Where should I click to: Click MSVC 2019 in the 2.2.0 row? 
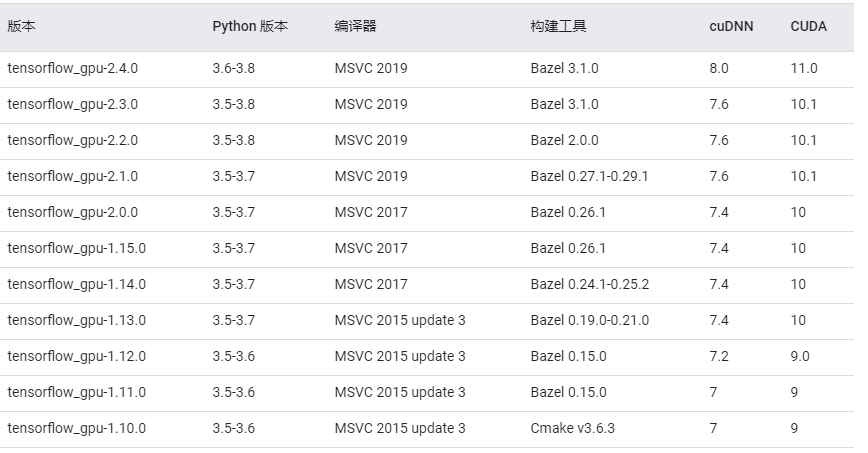(x=371, y=140)
